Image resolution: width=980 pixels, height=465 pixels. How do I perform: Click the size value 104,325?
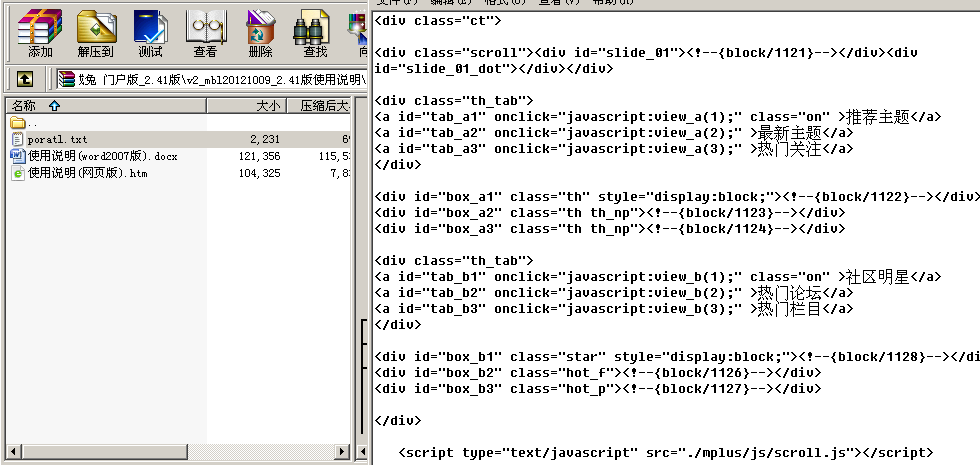tap(260, 172)
